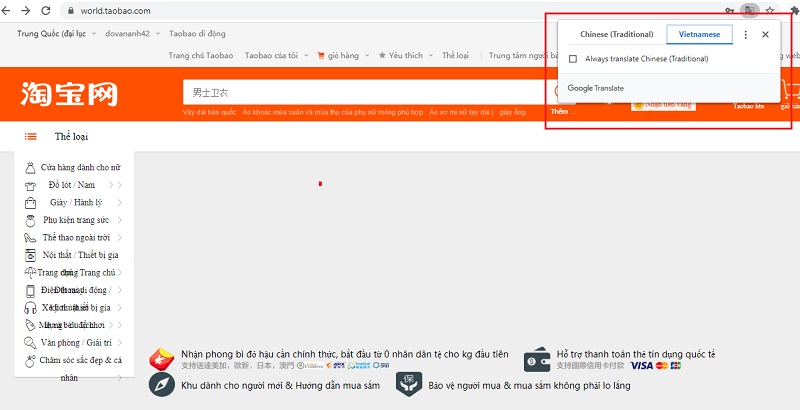
Task: Click the lock icon beside world.taobao.com
Action: click(71, 11)
